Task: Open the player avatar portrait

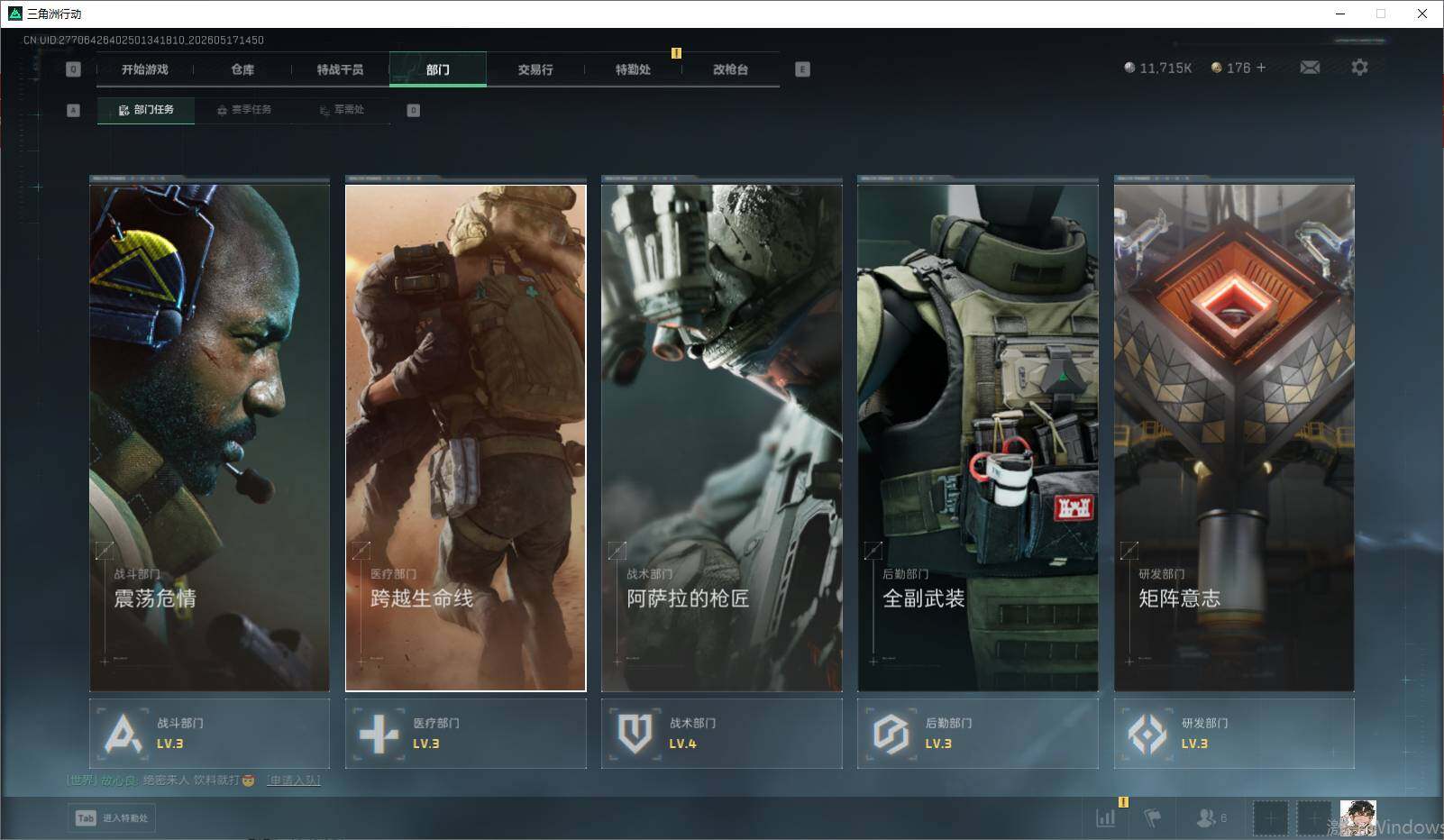Action: [1357, 818]
